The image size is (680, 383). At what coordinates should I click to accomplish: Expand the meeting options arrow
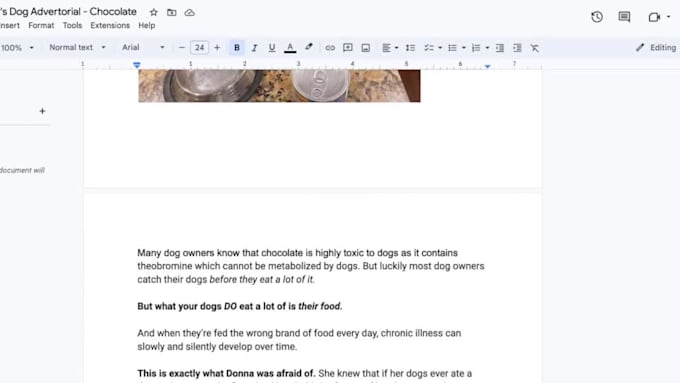tap(669, 17)
